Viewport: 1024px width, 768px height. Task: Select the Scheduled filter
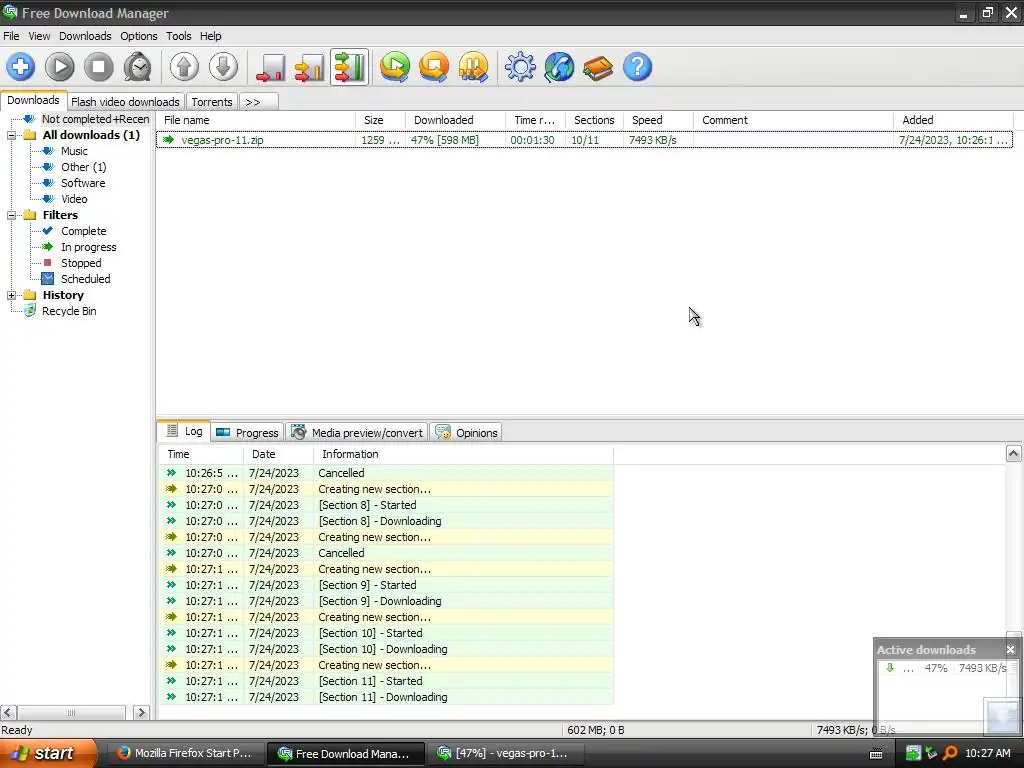pos(86,279)
